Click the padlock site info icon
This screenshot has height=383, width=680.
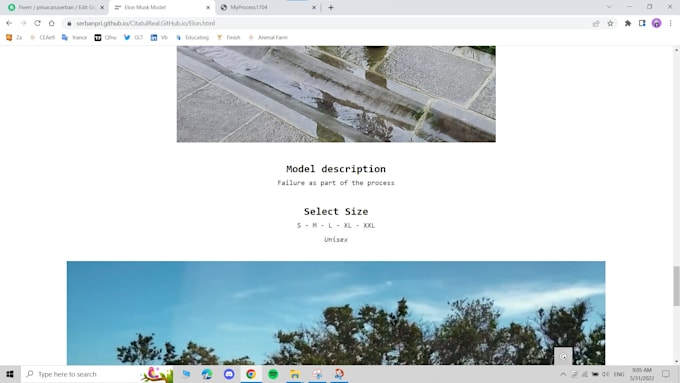pyautogui.click(x=69, y=23)
